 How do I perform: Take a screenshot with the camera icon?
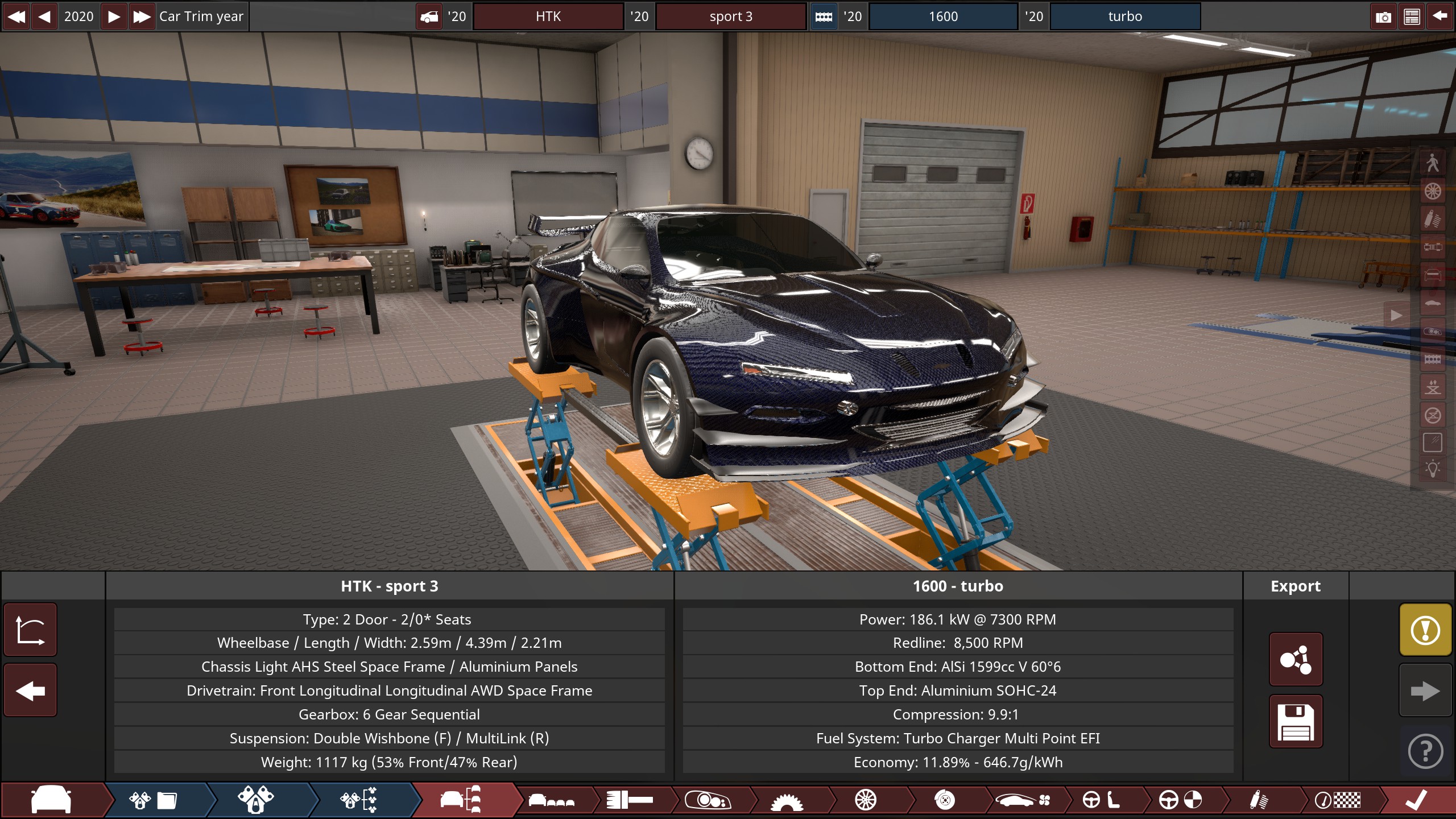point(1383,16)
